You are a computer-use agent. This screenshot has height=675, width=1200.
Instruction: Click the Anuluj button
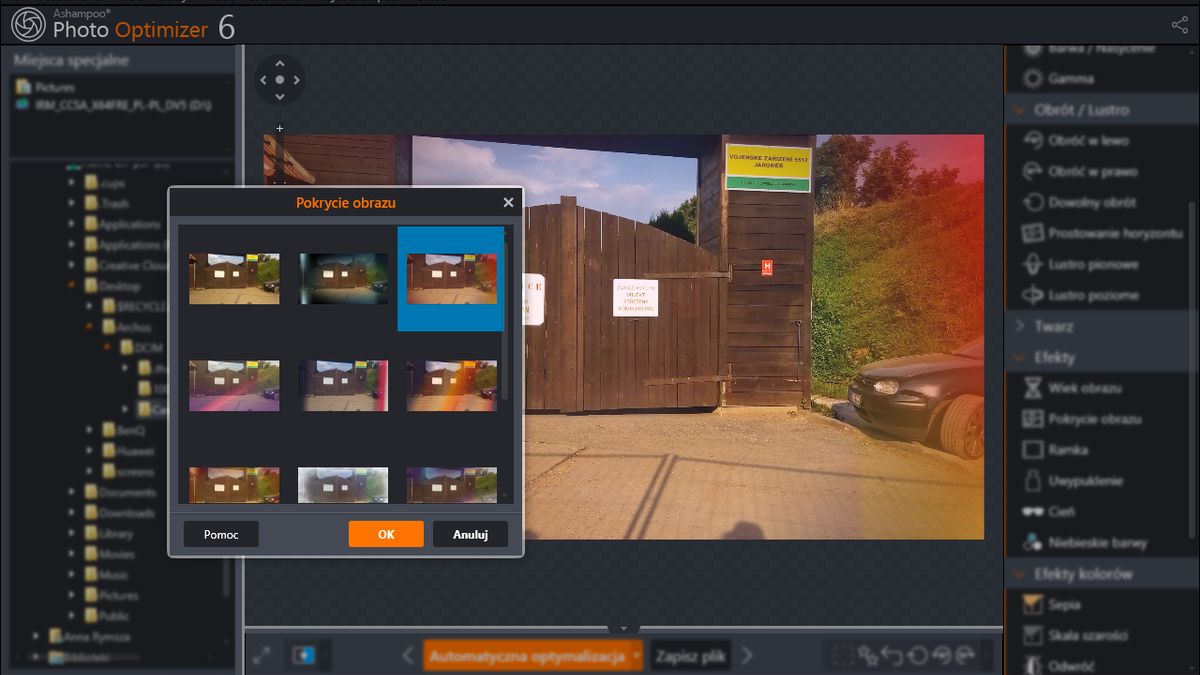[x=470, y=534]
